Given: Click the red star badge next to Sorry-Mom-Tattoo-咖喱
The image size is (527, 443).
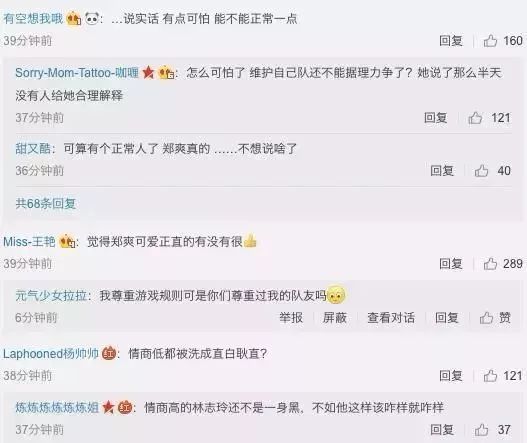Looking at the screenshot, I should [148, 72].
